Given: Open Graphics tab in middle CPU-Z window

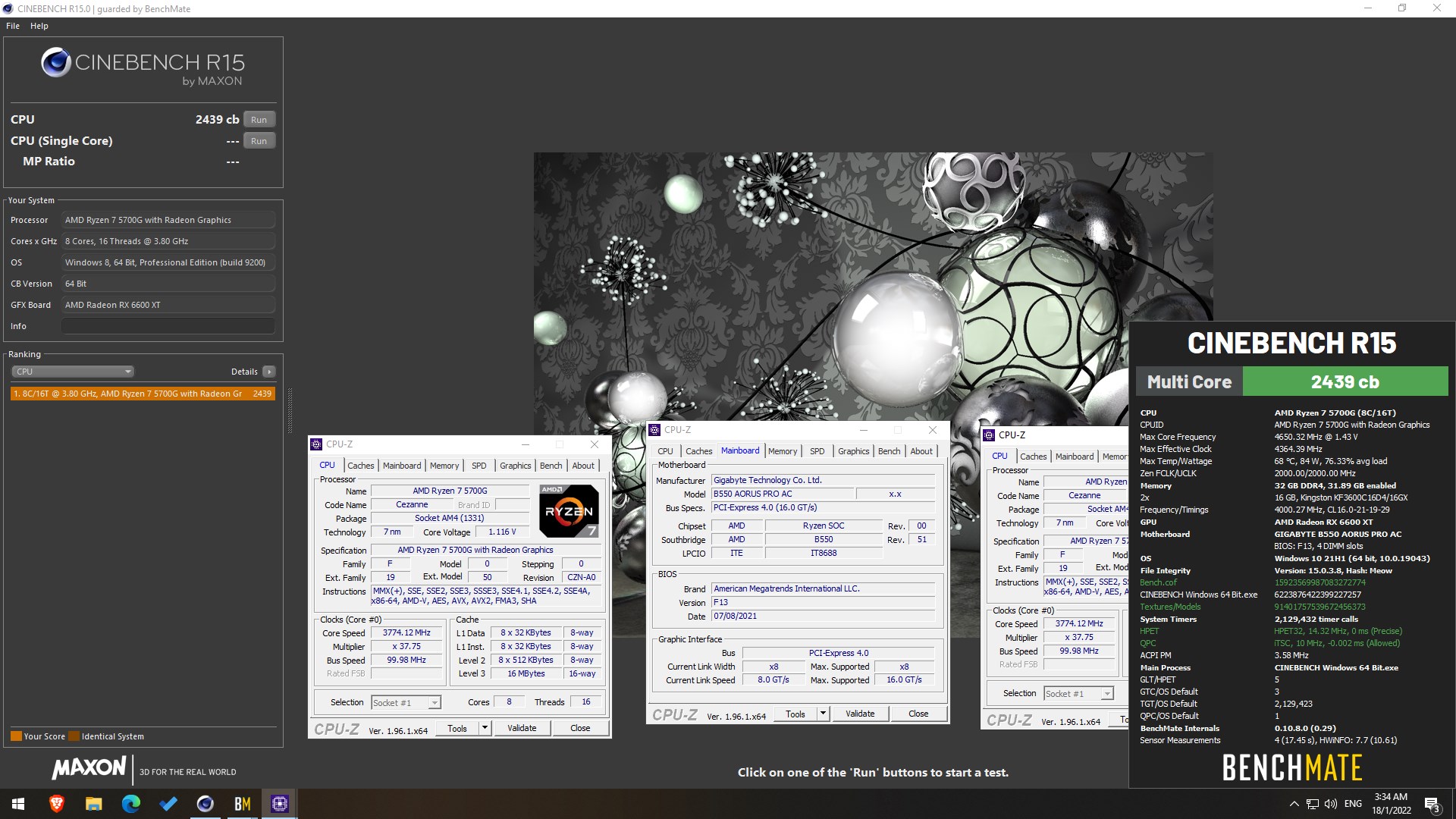Looking at the screenshot, I should [854, 451].
